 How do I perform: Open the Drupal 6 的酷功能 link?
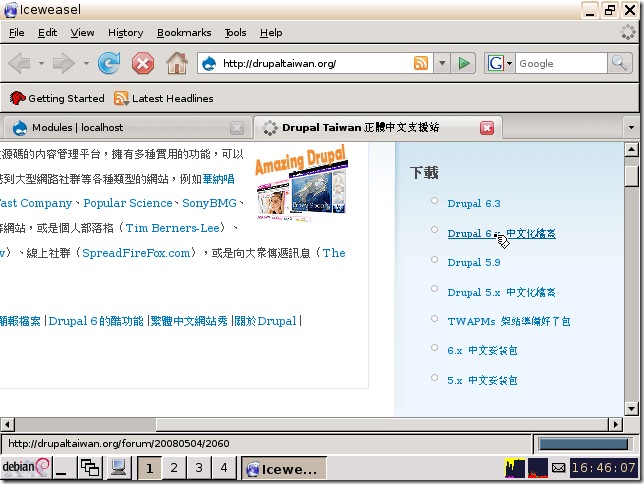coord(96,321)
